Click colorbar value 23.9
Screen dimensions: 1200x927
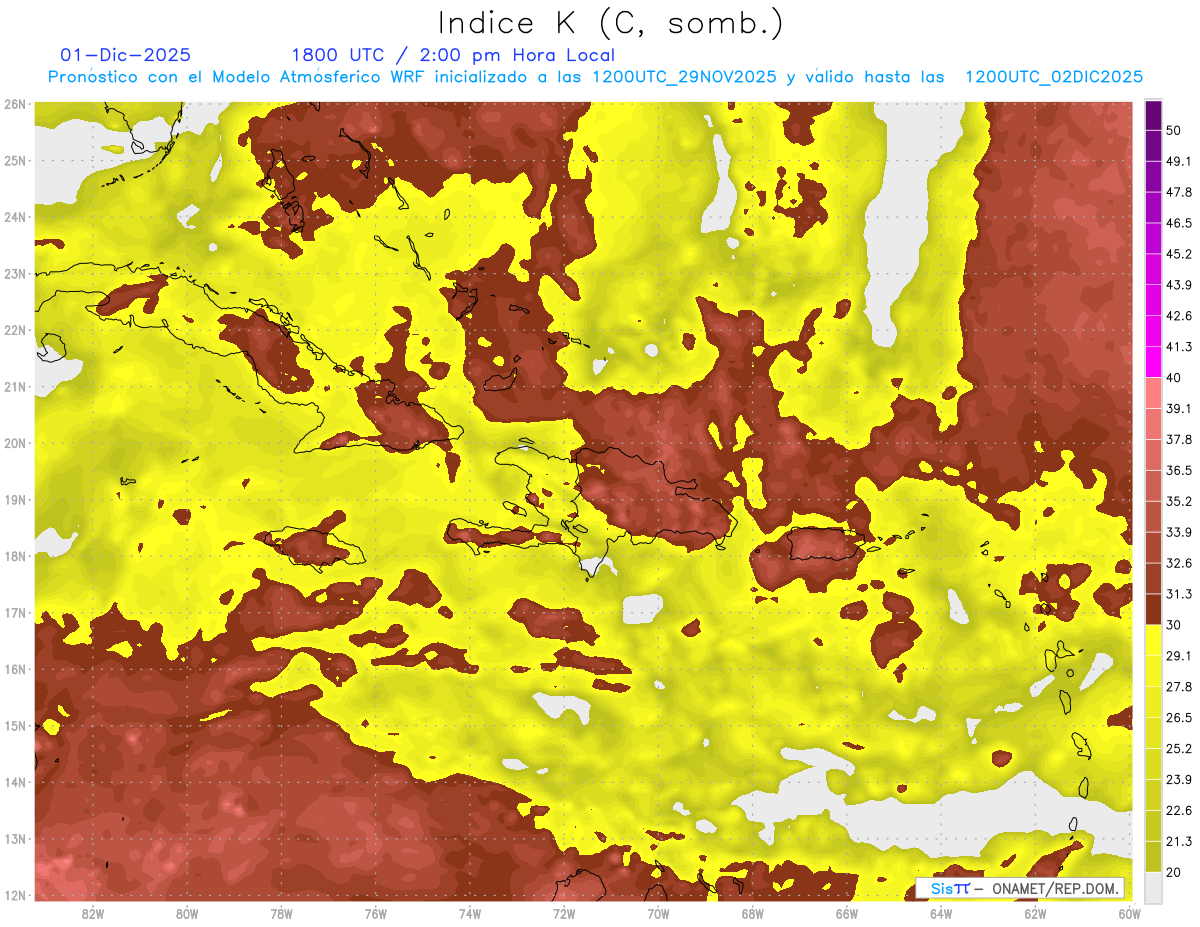click(1178, 780)
